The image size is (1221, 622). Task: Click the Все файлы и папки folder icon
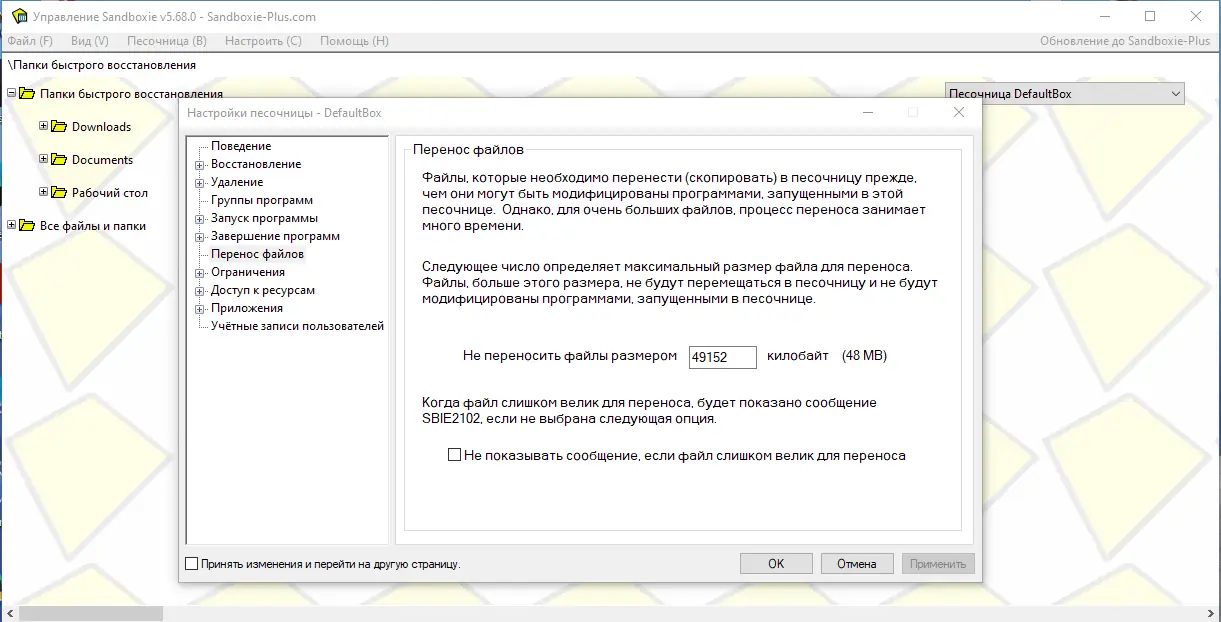[x=27, y=226]
